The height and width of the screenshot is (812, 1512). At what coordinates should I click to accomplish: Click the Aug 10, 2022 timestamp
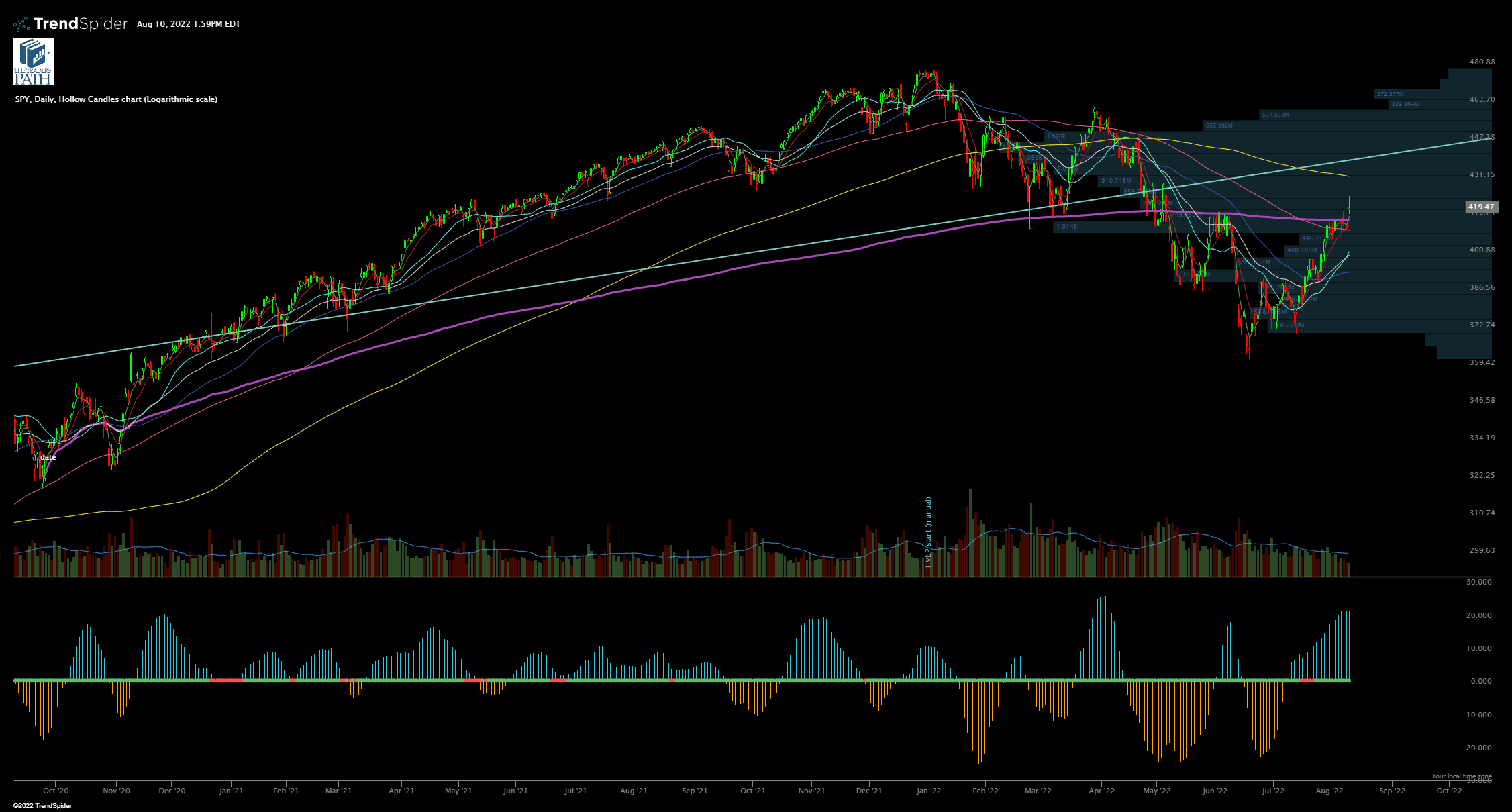click(x=189, y=24)
